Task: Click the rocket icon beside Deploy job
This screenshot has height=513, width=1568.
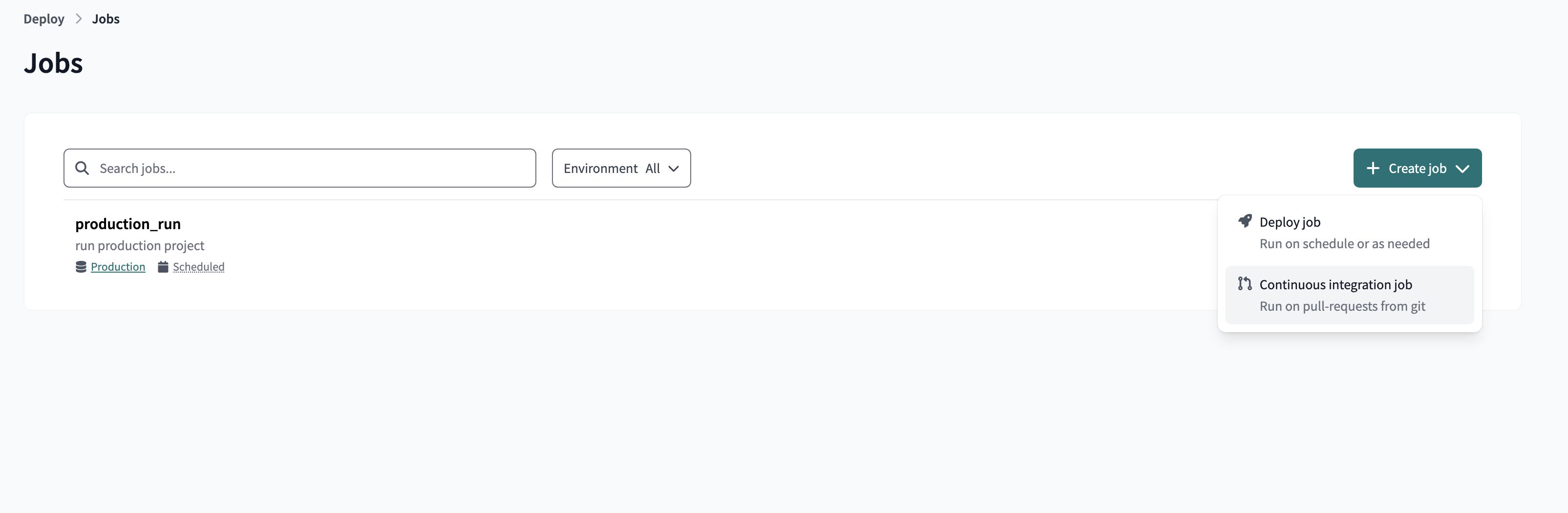Action: point(1245,221)
